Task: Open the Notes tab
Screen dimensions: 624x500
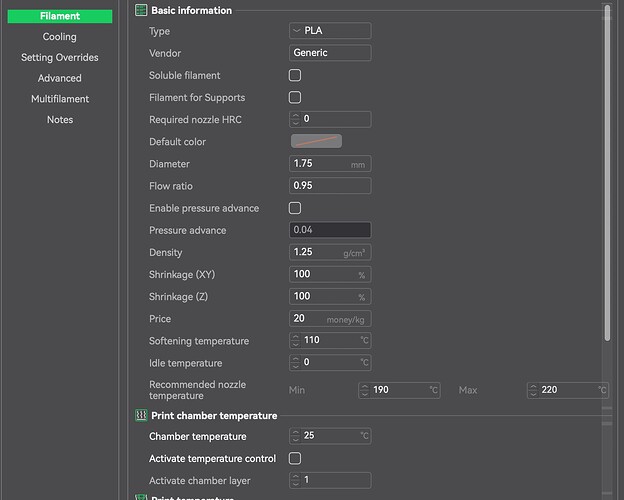Action: click(x=60, y=120)
